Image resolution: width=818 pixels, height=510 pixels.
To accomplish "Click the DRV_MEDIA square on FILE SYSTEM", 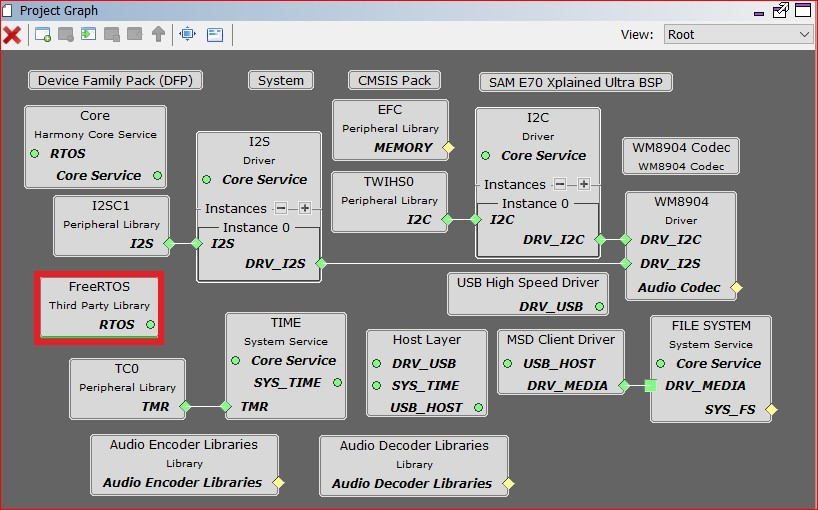I will coord(650,386).
